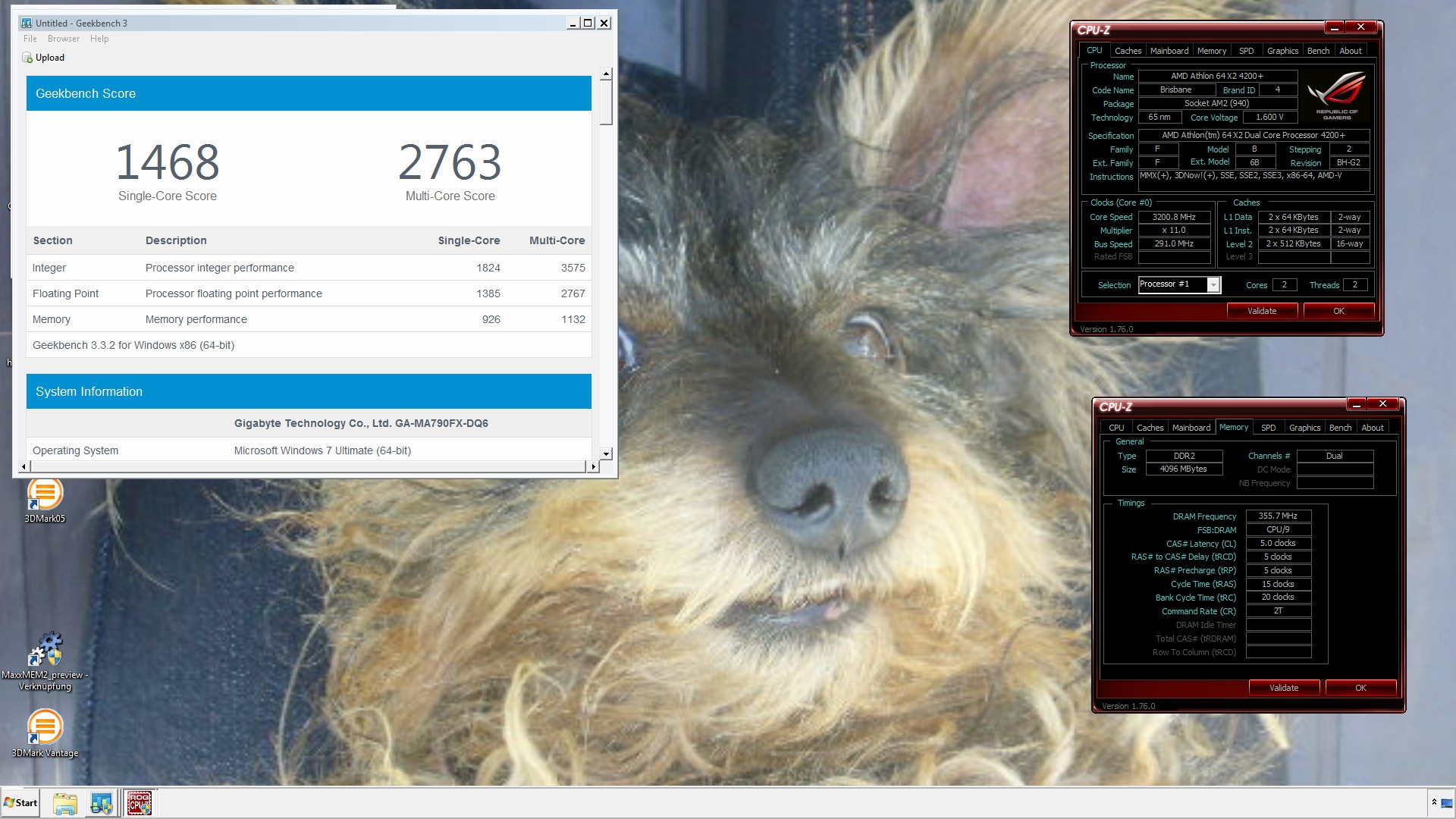Click the Operating System row in Geekbench
The height and width of the screenshot is (819, 1456).
[309, 450]
